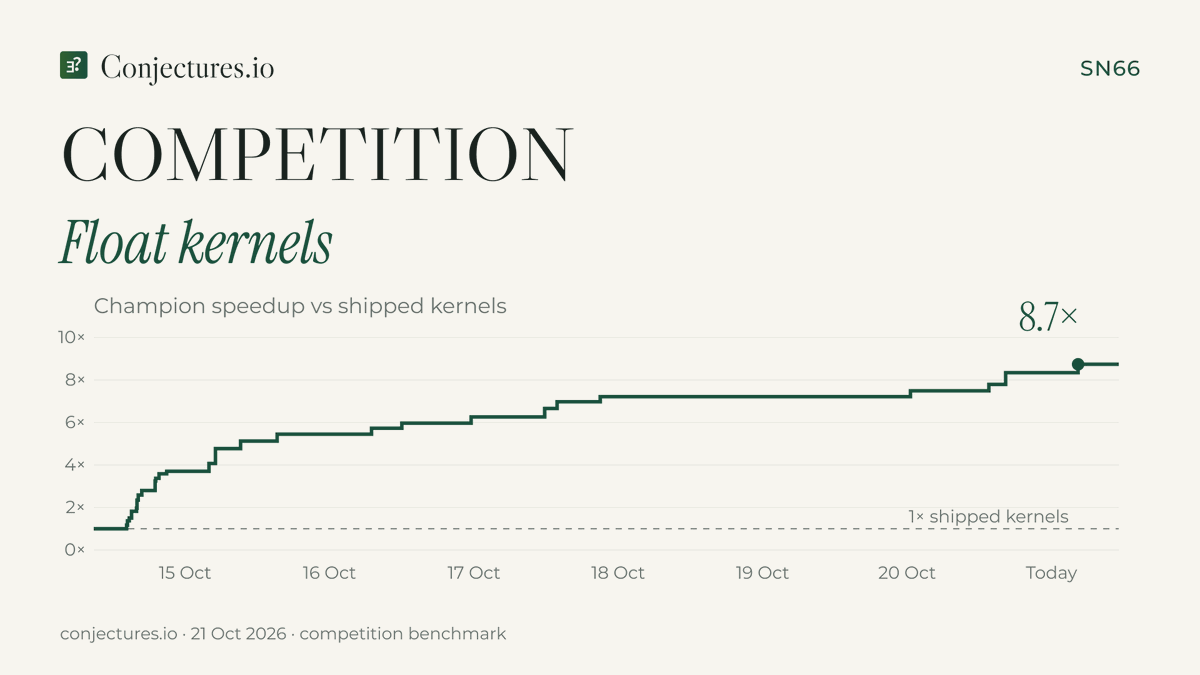Image resolution: width=1200 pixels, height=675 pixels.
Task: Click the Conjectures.io brand name
Action: [187, 67]
